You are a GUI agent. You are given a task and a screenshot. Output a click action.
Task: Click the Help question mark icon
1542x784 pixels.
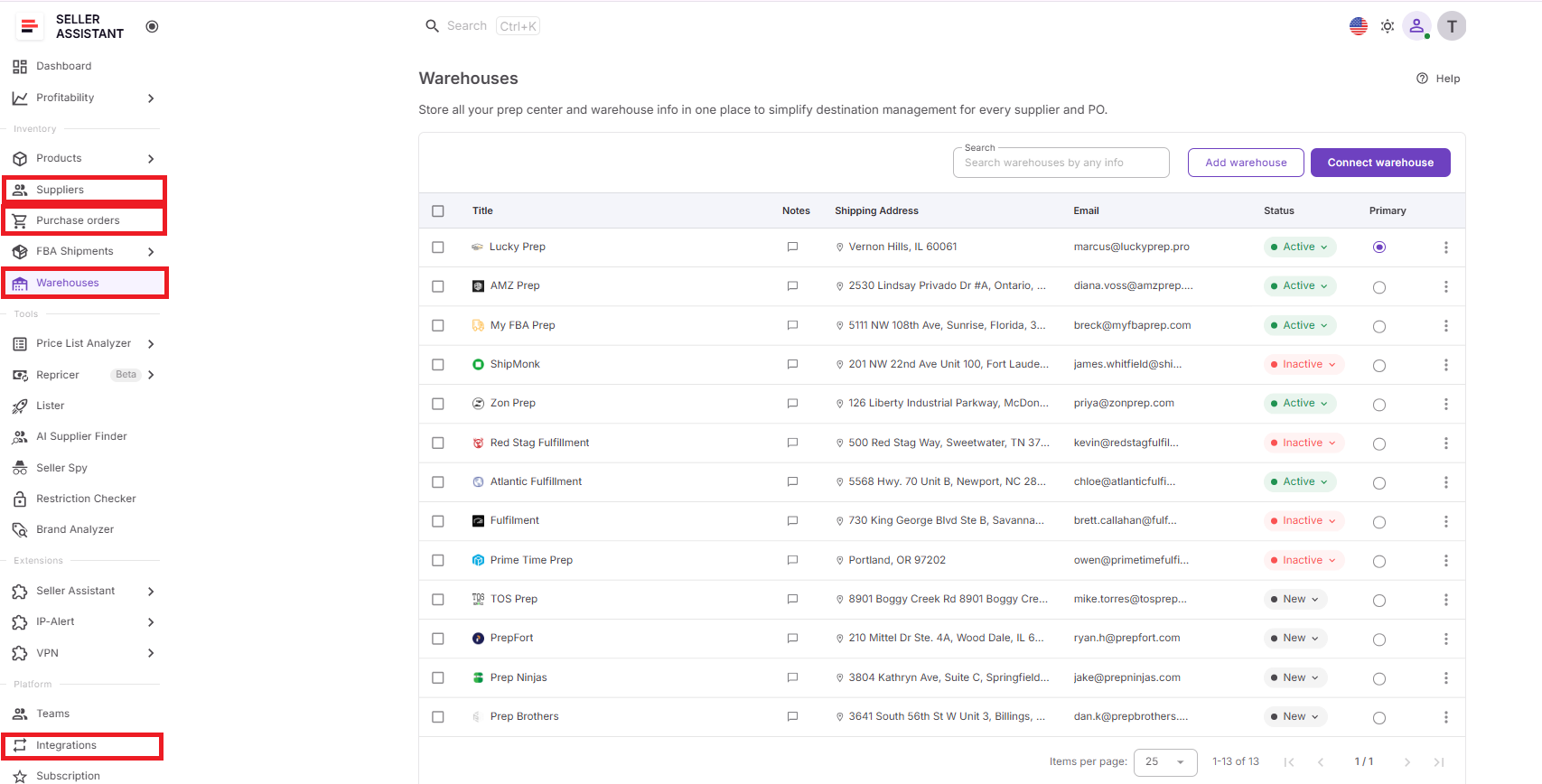point(1422,79)
